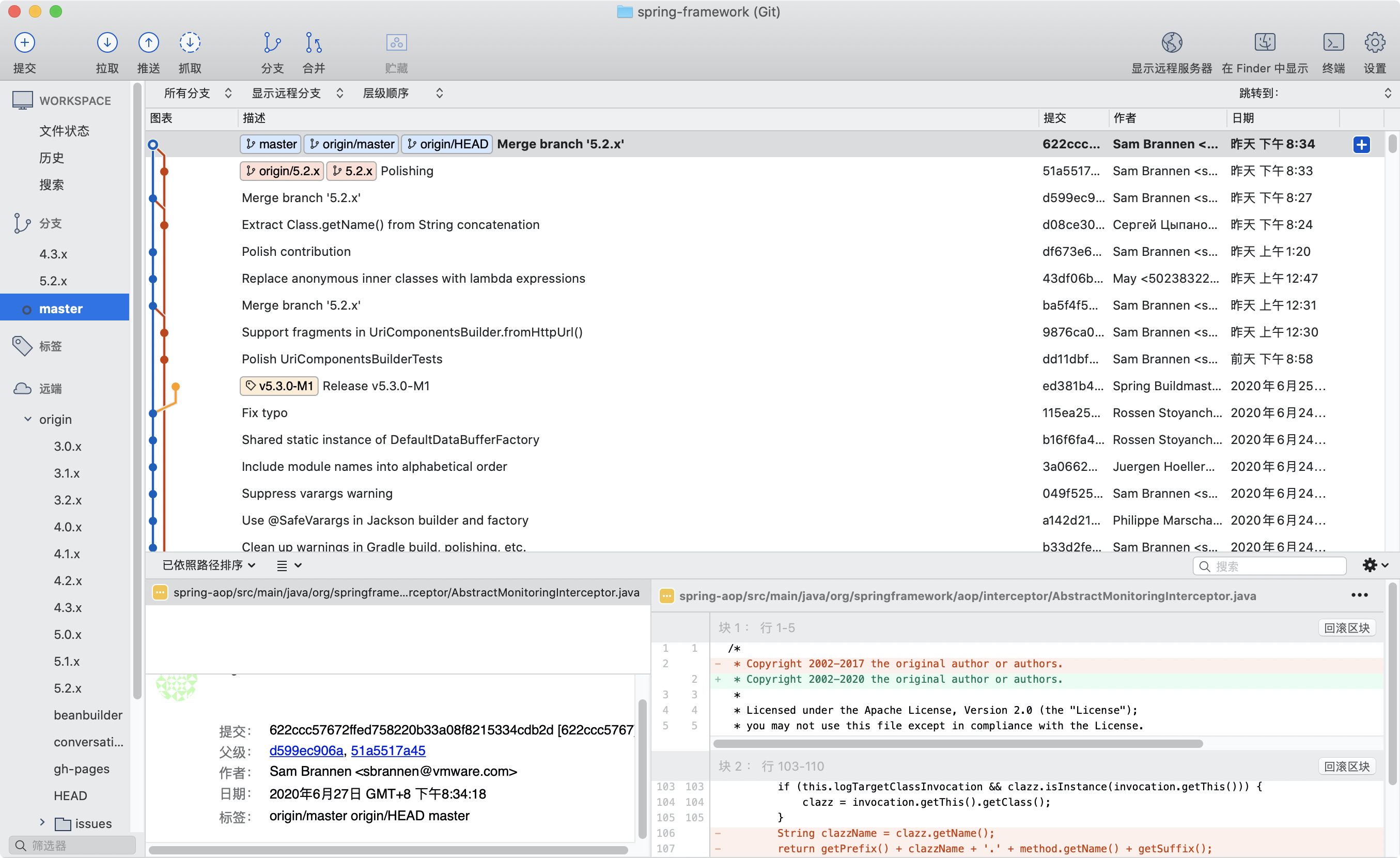Screen dimensions: 1400x858
Task: Open the Show Remote Branches (显示远程分支) dropdown
Action: (x=298, y=93)
